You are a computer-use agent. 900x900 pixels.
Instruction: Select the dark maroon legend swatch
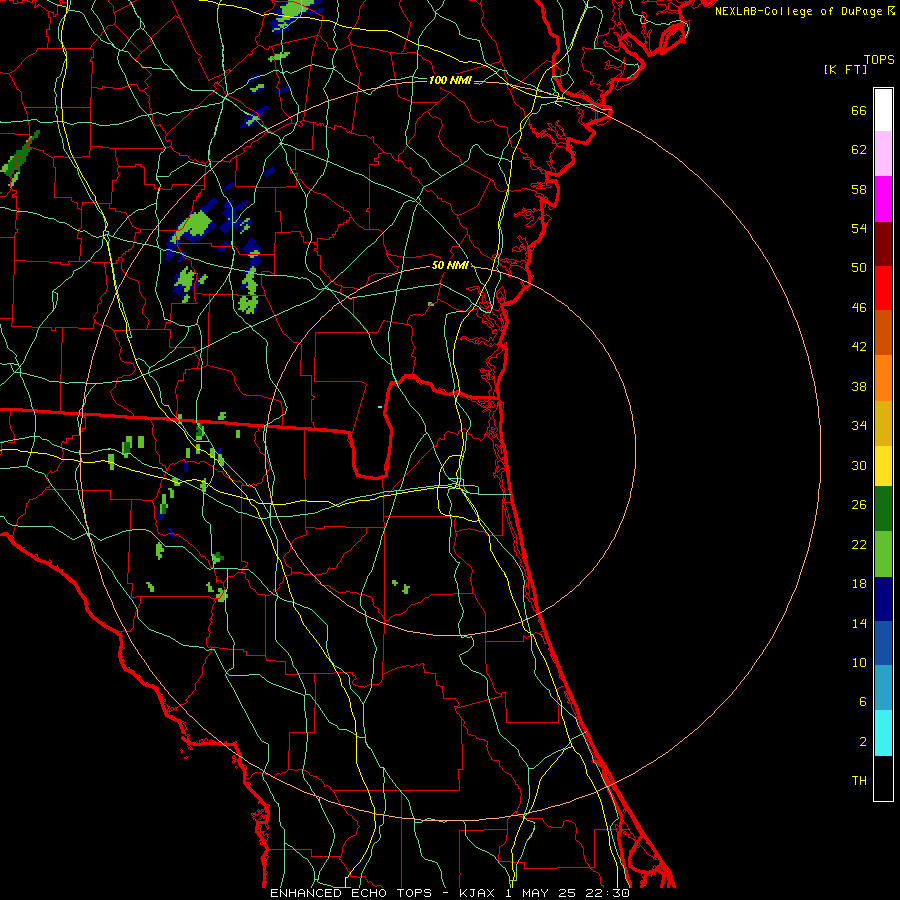coord(883,243)
